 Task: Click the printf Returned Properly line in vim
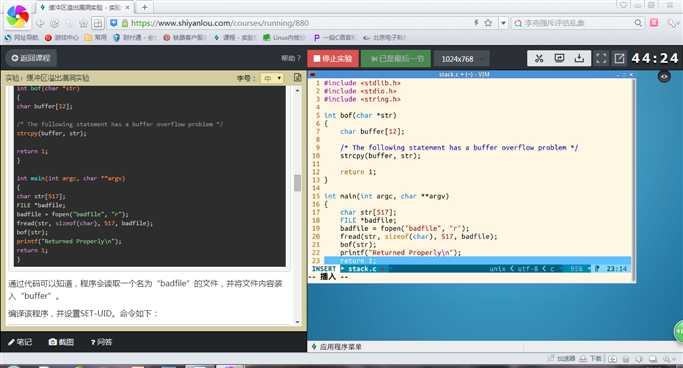pos(401,253)
